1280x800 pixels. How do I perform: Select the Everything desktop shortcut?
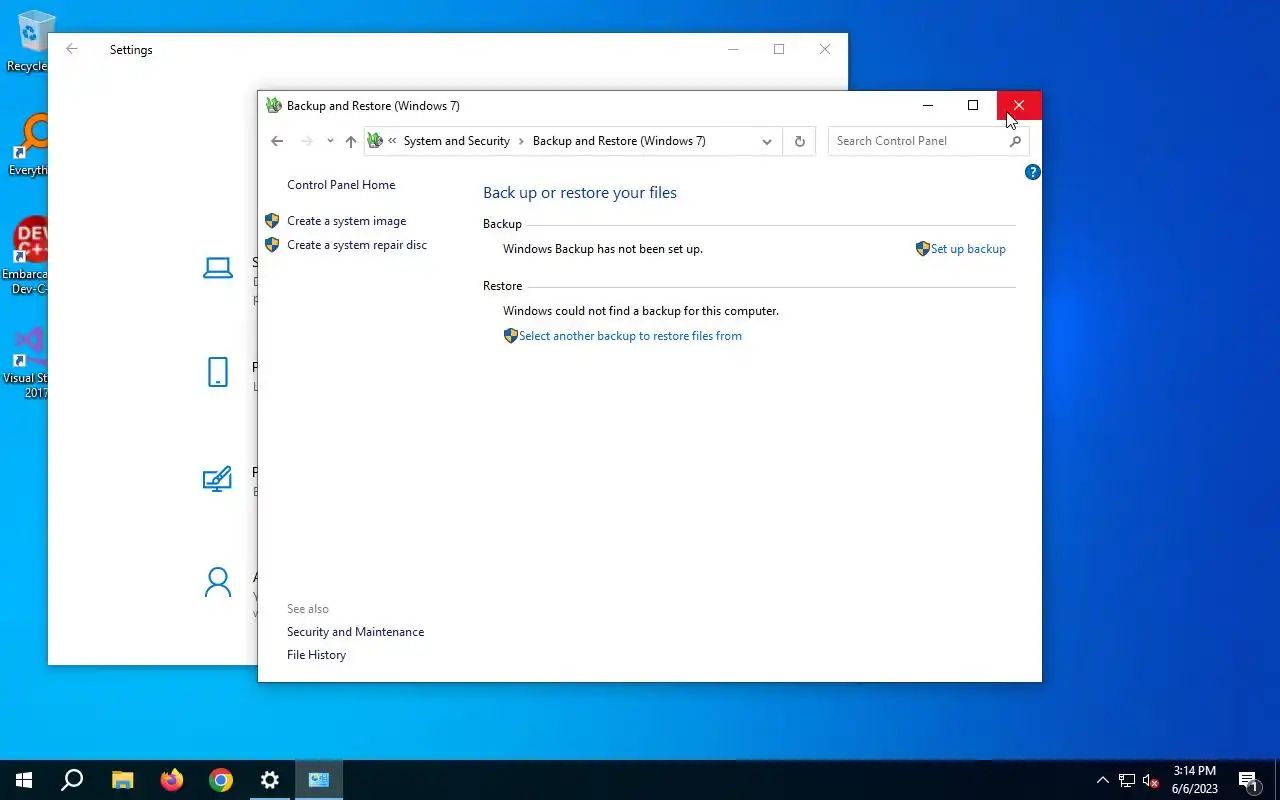pyautogui.click(x=28, y=146)
